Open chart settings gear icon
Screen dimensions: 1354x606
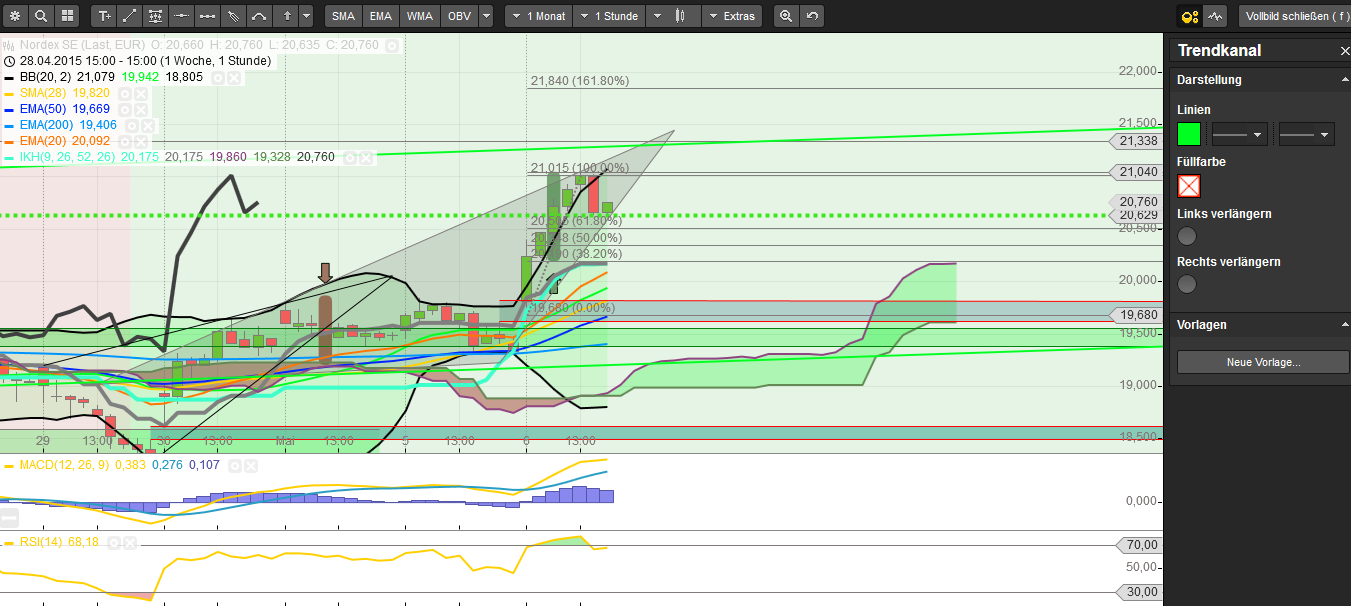tap(15, 16)
